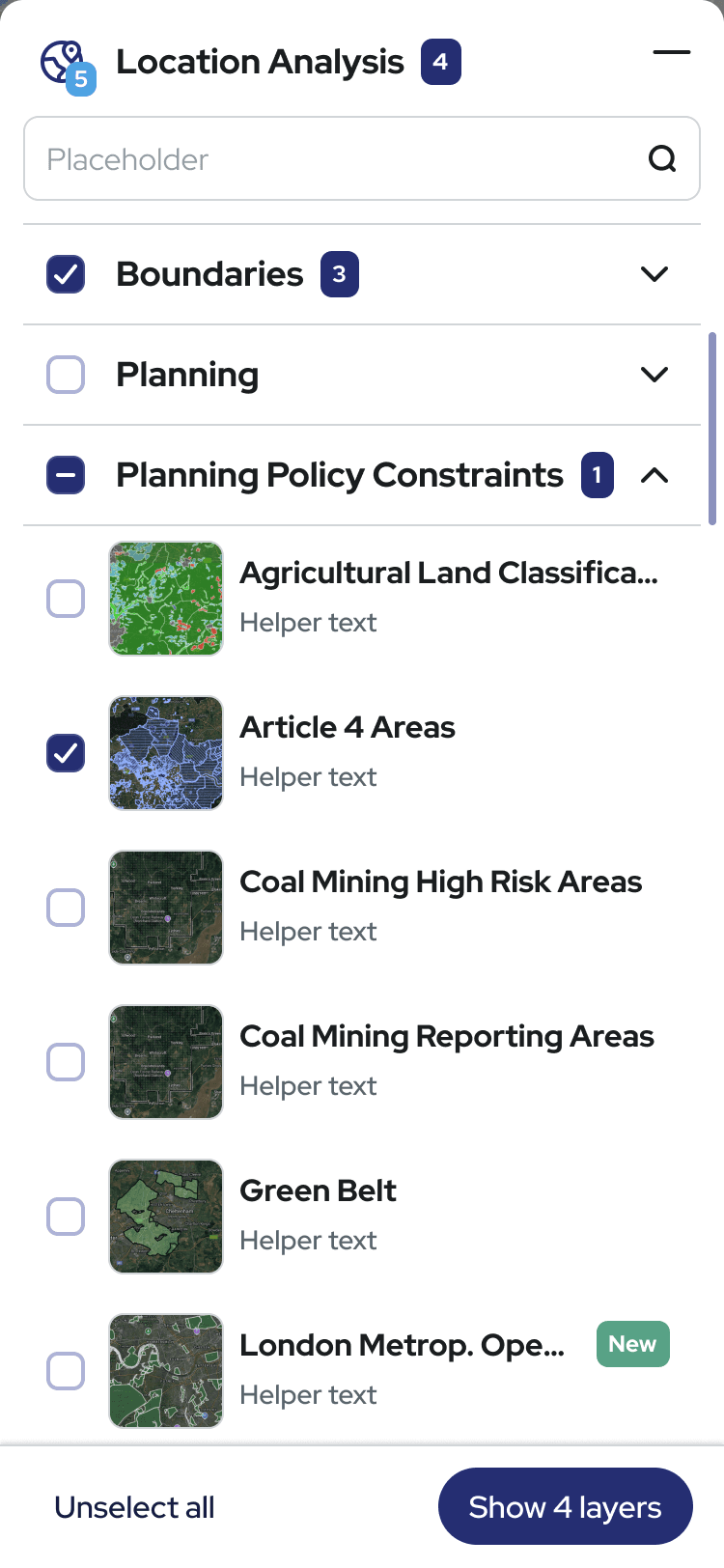
Task: Click the Unselect all link
Action: pyautogui.click(x=134, y=1507)
